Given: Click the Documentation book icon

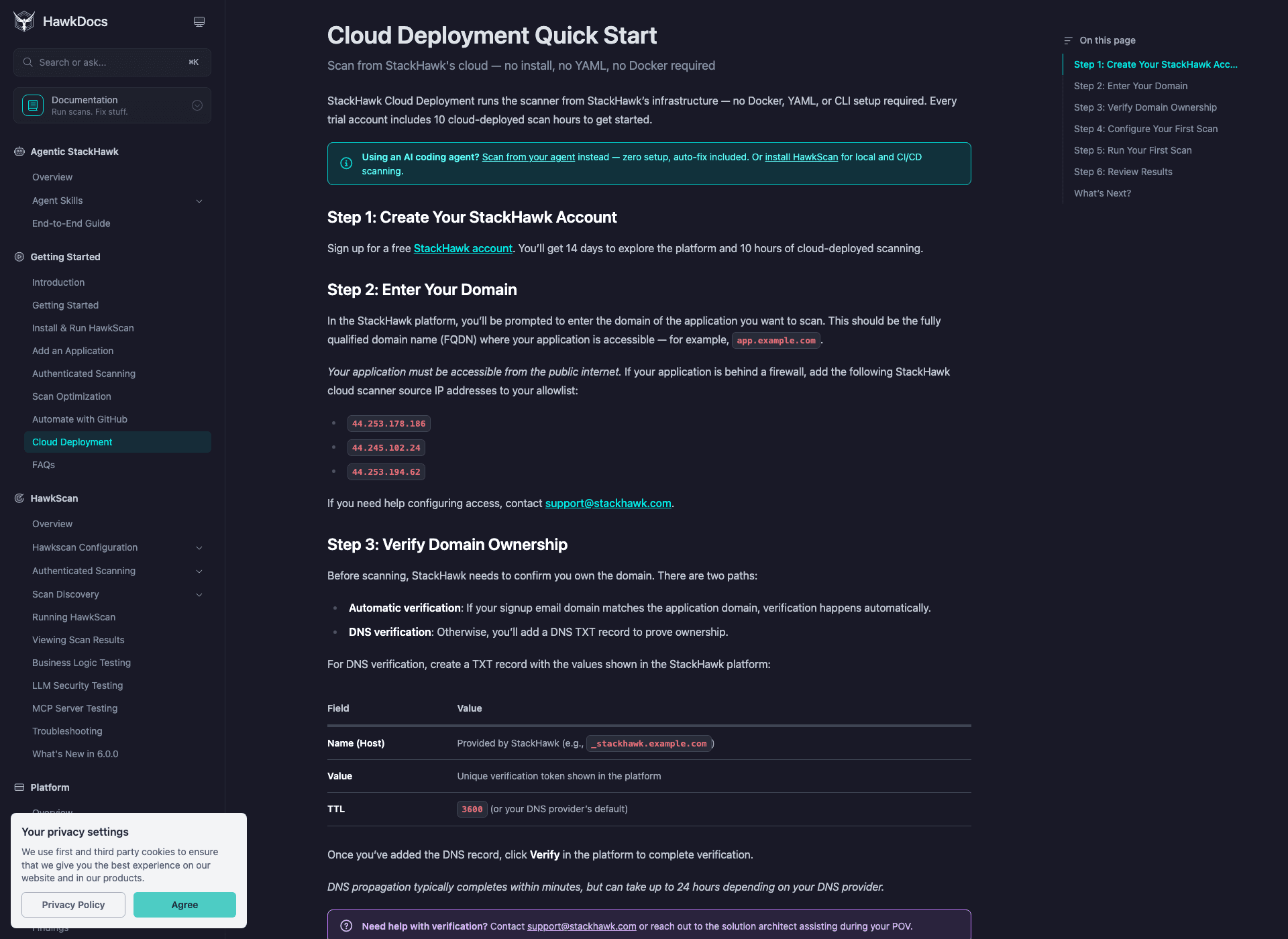Looking at the screenshot, I should tap(33, 105).
